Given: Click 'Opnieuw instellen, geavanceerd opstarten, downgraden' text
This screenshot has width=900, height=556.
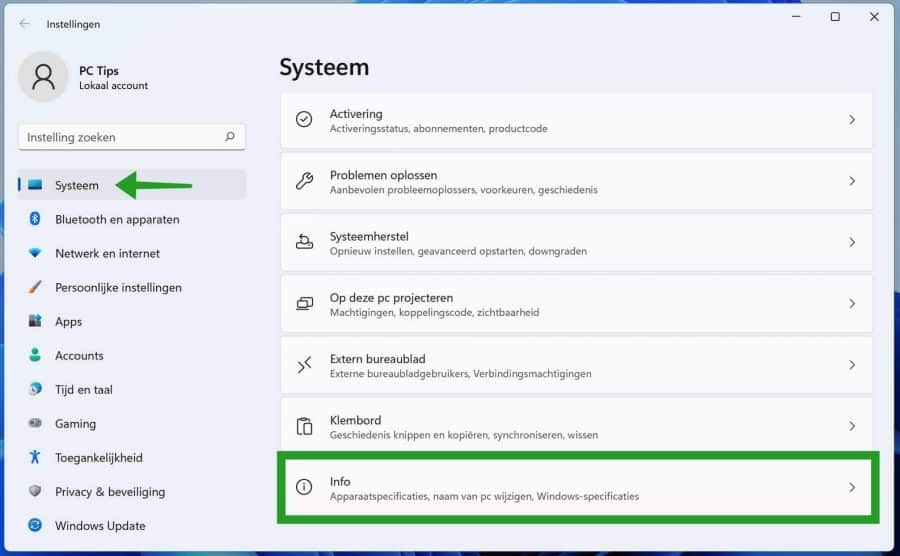Looking at the screenshot, I should [458, 251].
